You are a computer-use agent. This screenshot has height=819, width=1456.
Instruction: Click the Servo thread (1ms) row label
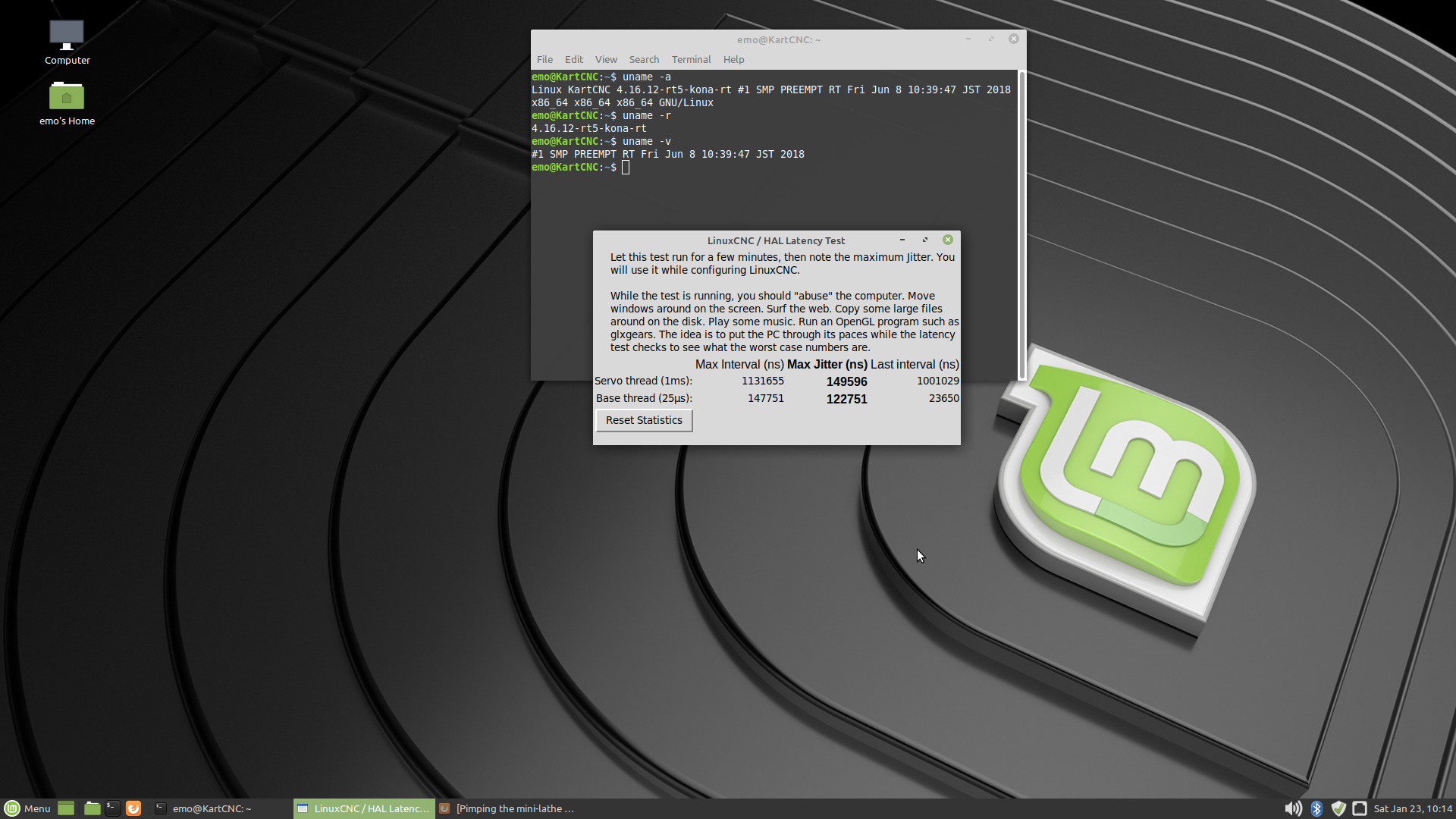[x=643, y=381]
